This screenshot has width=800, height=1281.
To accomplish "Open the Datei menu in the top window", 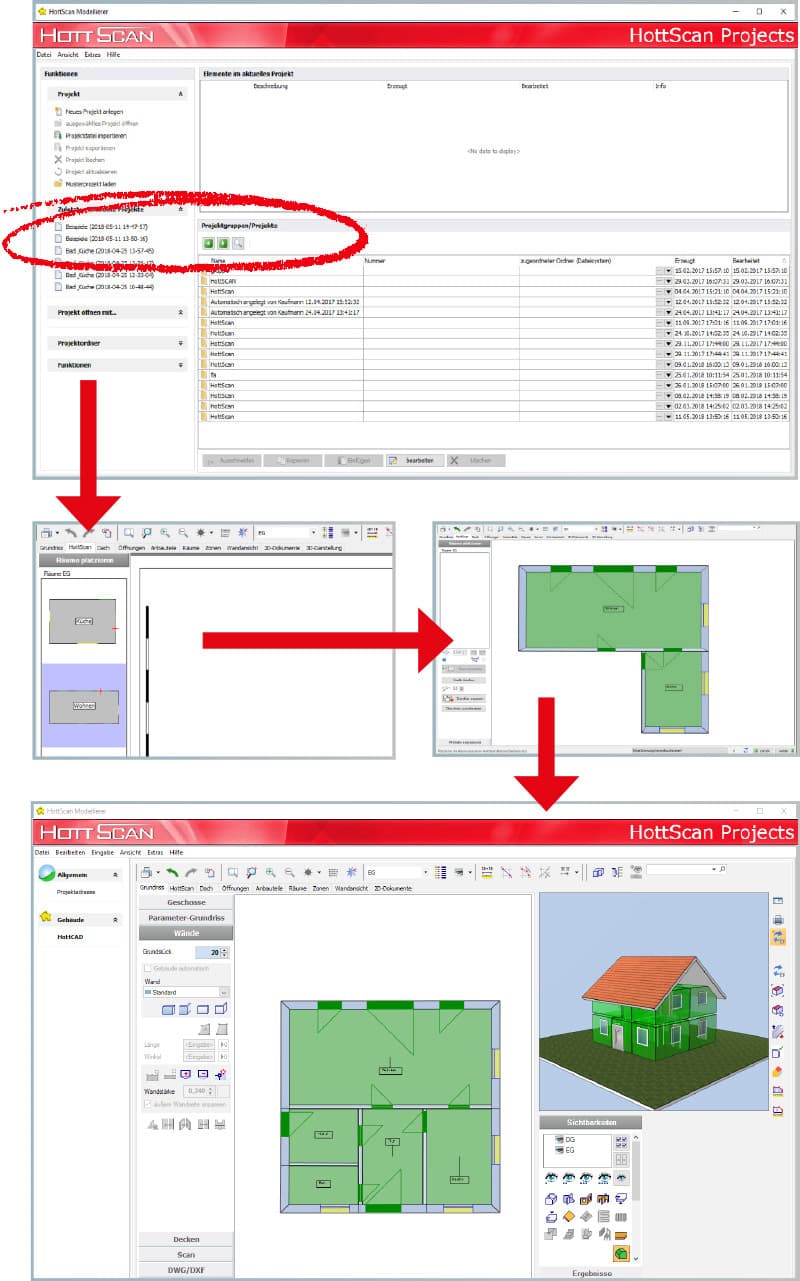I will click(x=43, y=54).
